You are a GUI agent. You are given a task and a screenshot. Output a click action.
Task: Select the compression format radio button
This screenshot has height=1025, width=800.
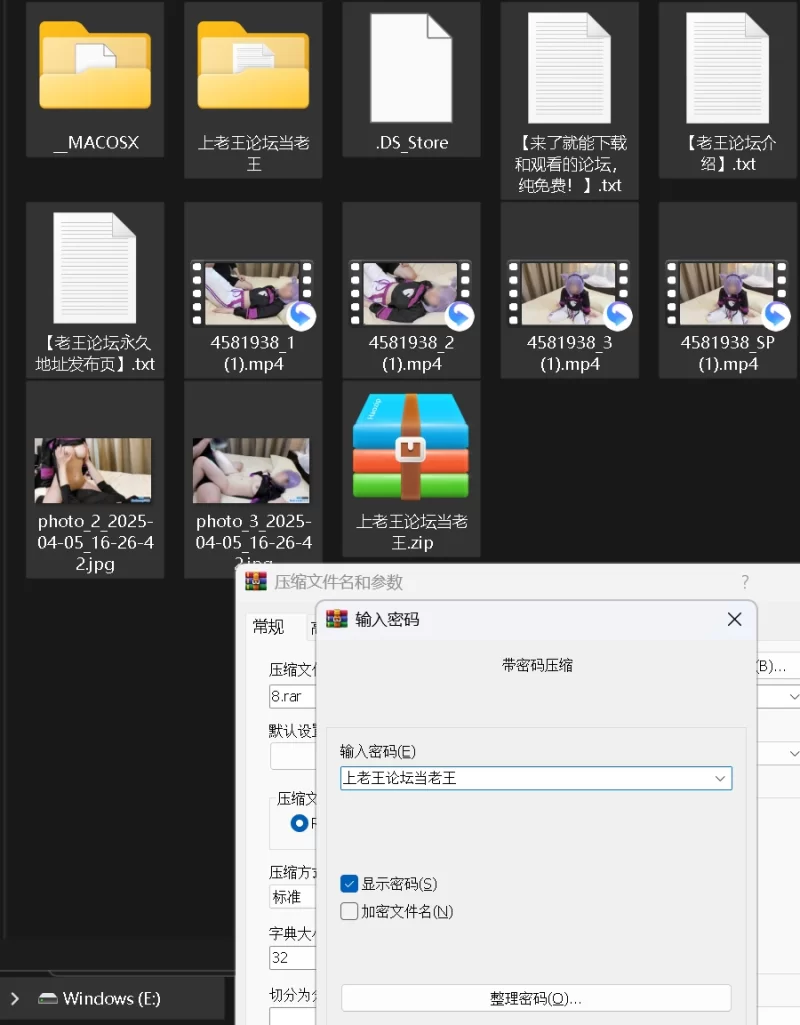(298, 823)
